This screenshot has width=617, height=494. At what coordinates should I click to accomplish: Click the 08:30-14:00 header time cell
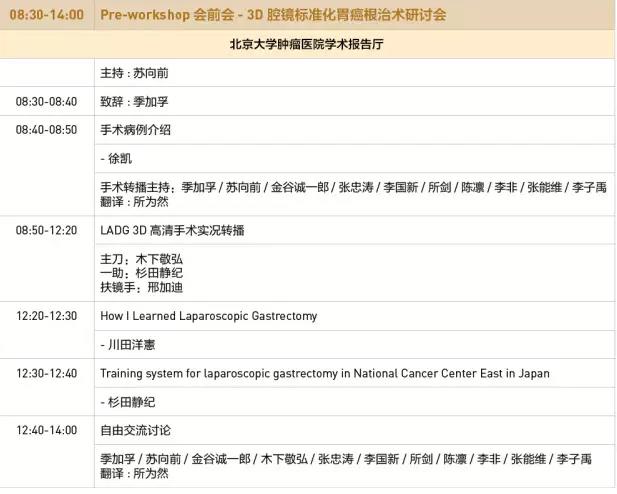46,15
